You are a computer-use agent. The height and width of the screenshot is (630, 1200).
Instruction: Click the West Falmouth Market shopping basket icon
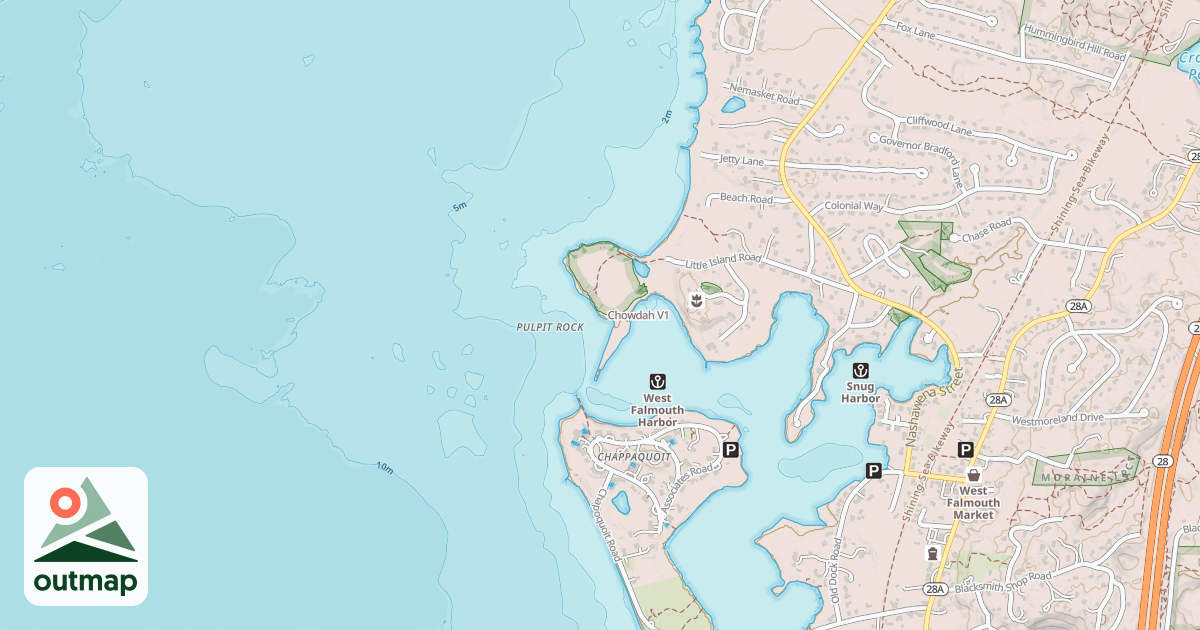(973, 476)
